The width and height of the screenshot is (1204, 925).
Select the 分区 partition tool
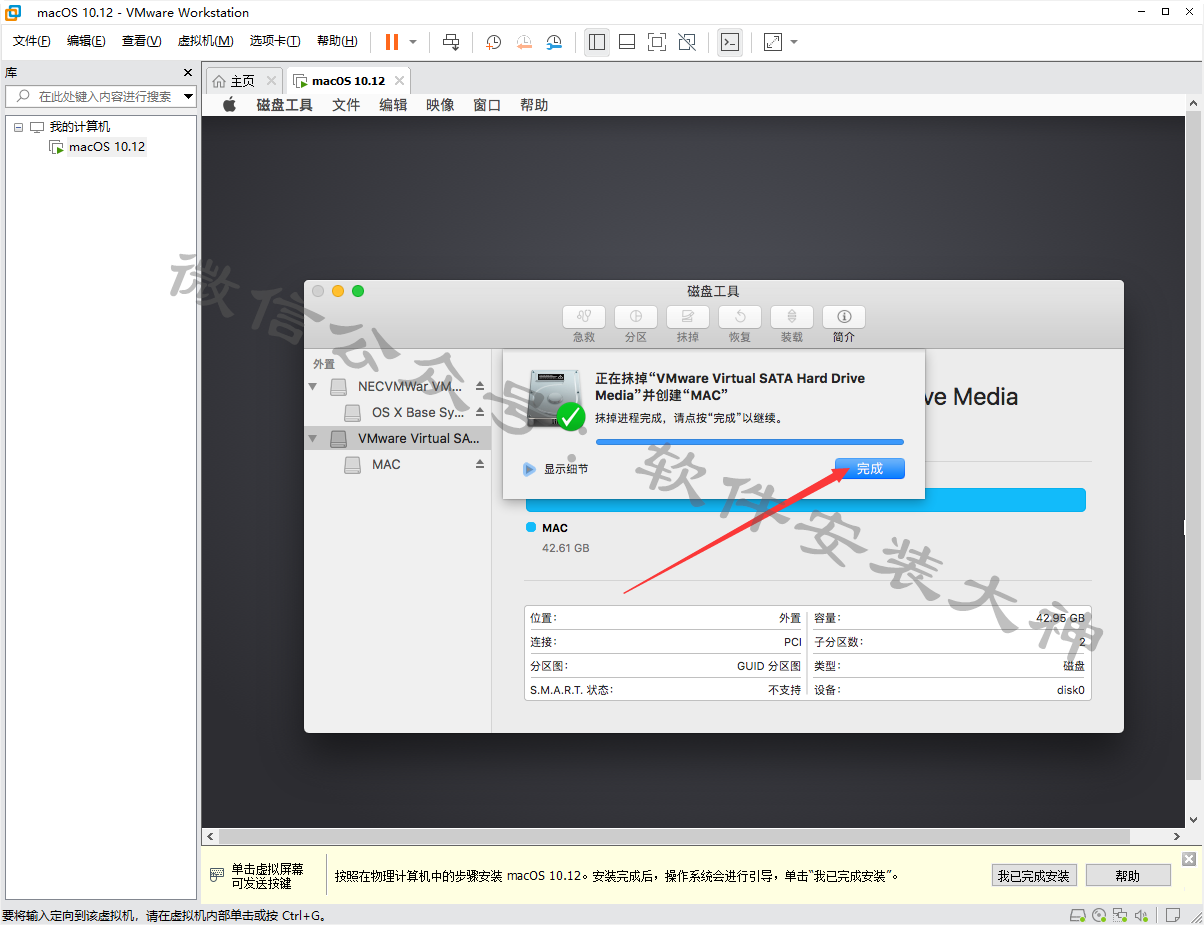coord(636,317)
